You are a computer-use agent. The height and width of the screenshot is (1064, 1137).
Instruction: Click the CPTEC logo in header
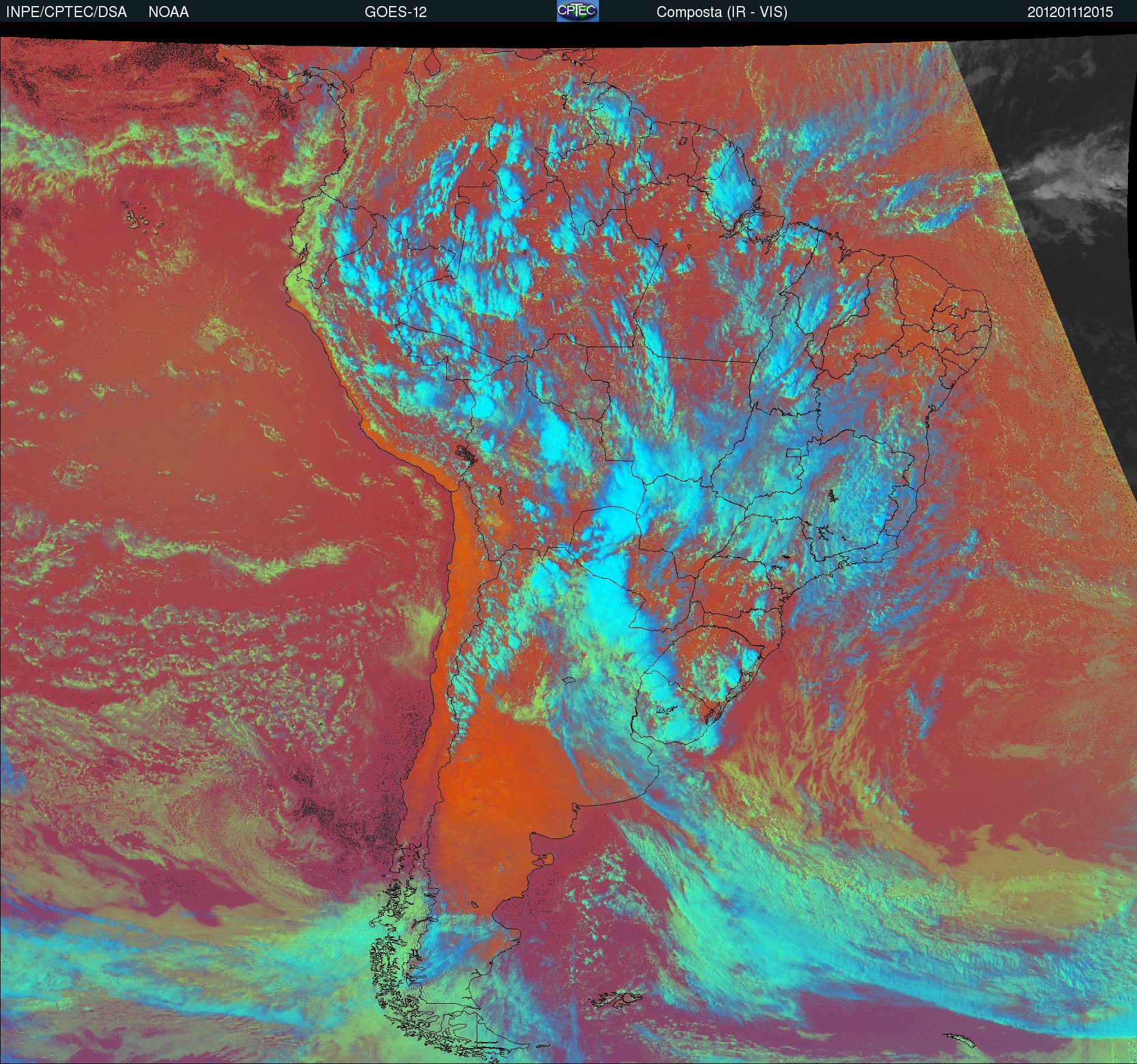[x=578, y=11]
